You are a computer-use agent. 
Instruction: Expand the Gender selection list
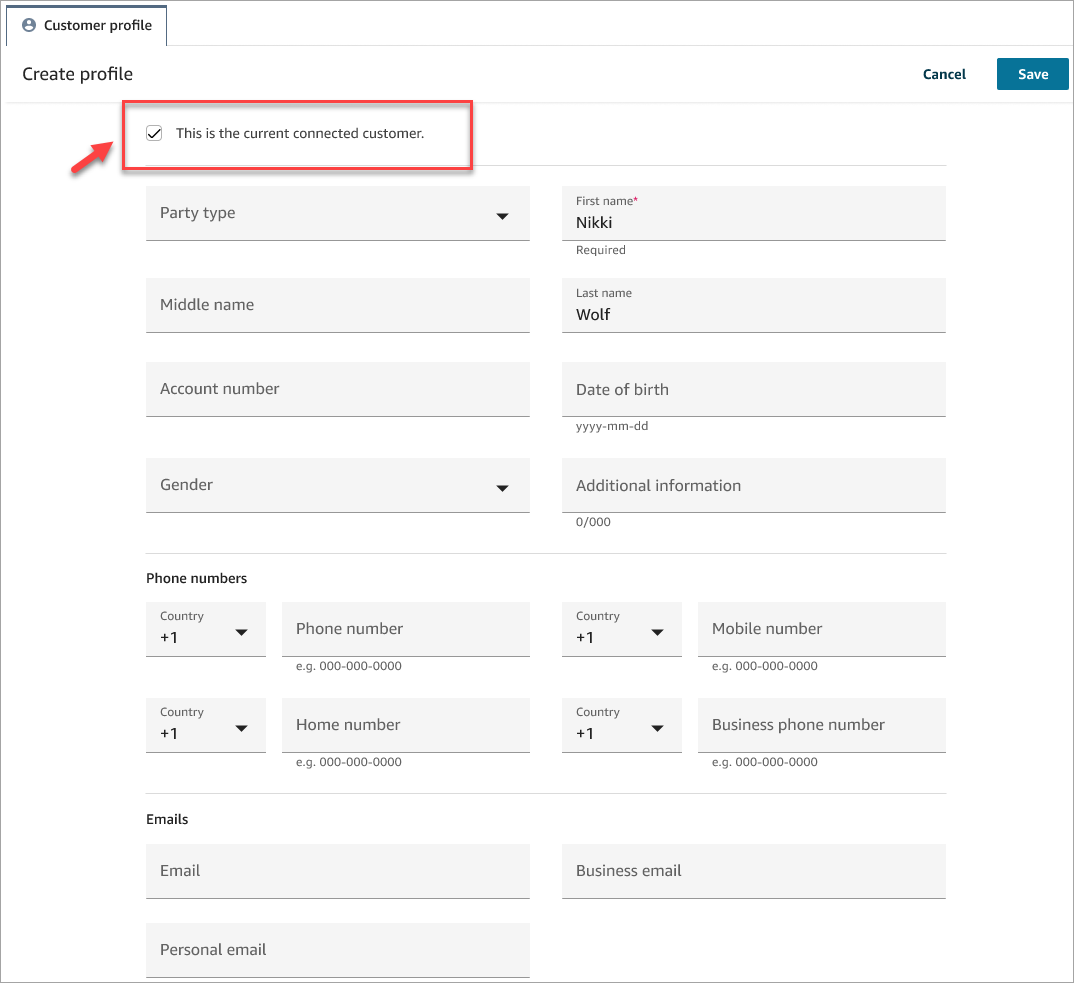(337, 485)
